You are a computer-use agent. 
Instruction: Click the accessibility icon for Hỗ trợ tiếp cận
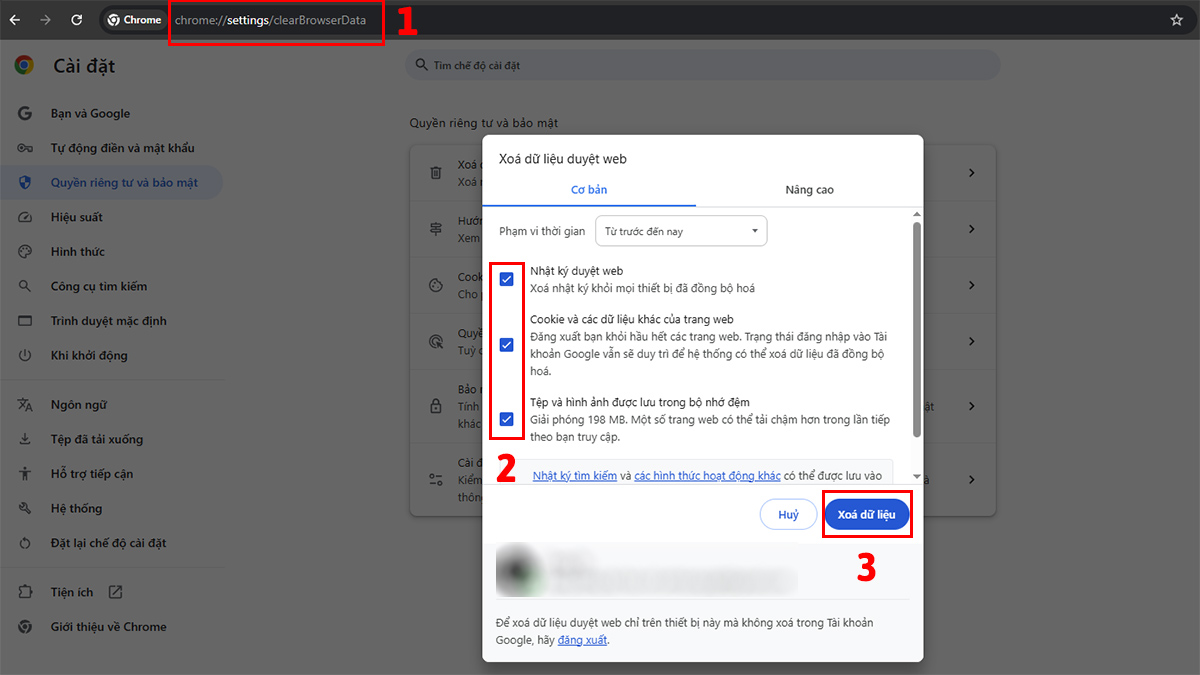(x=26, y=474)
